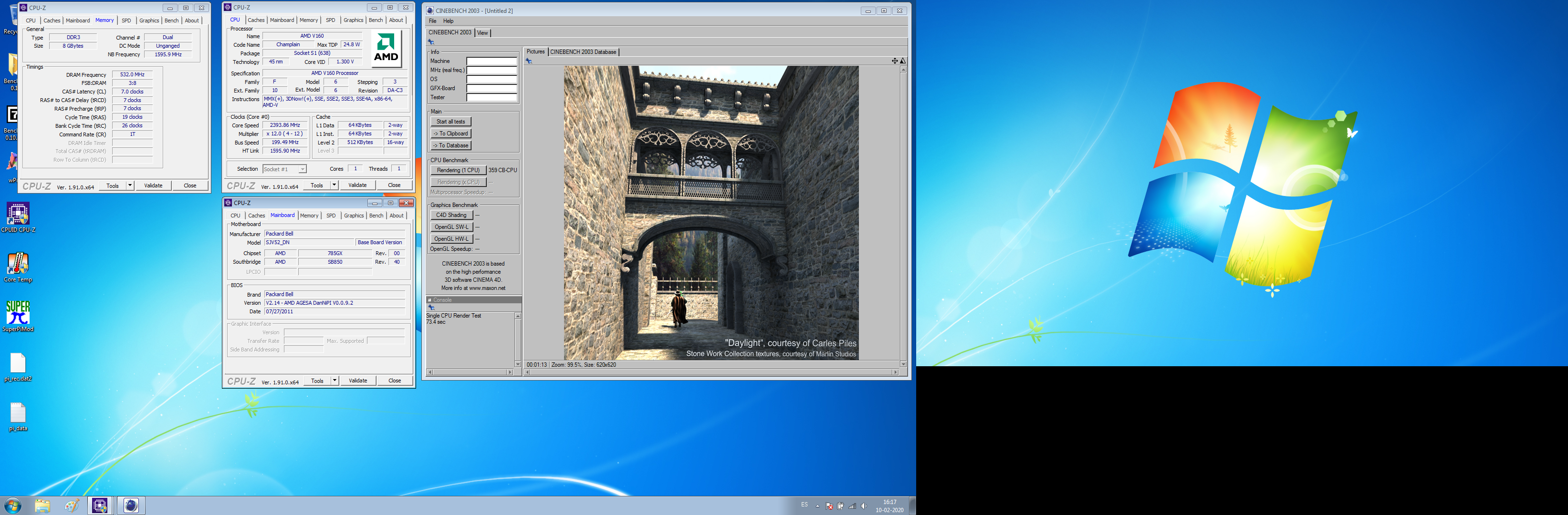Select CPU-Z taskbar button
The width and height of the screenshot is (1568, 515).
coord(100,506)
